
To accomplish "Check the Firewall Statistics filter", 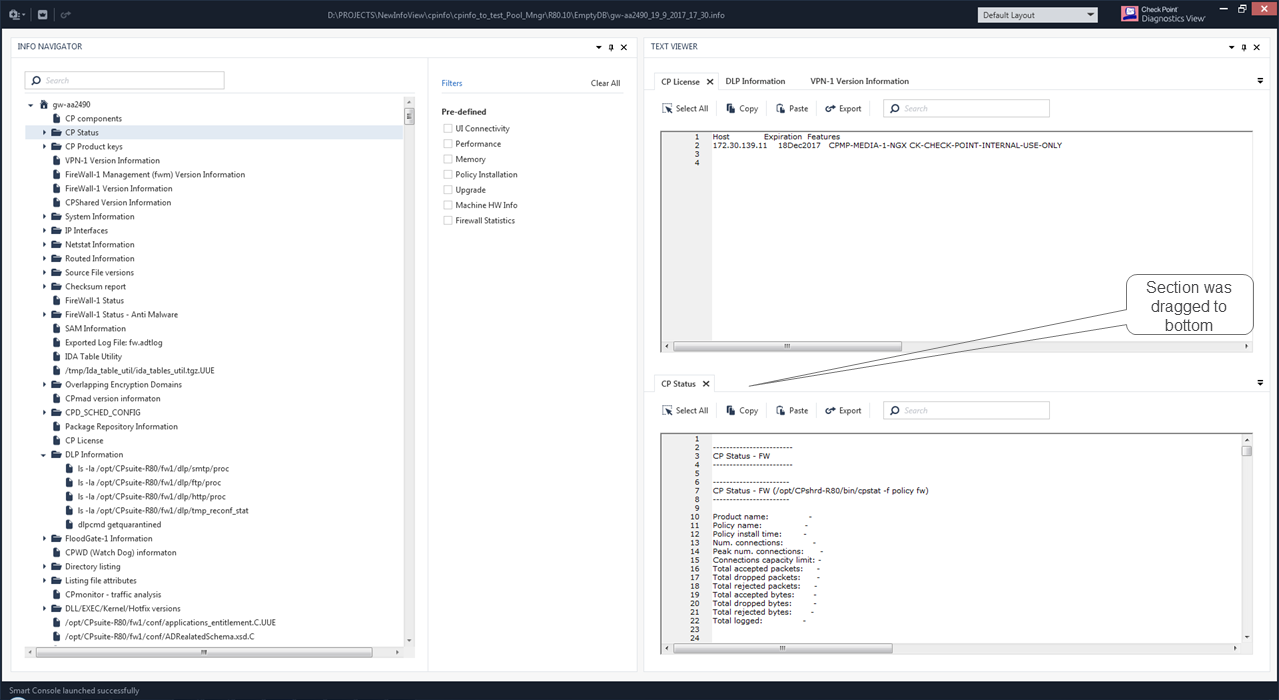I will point(448,220).
